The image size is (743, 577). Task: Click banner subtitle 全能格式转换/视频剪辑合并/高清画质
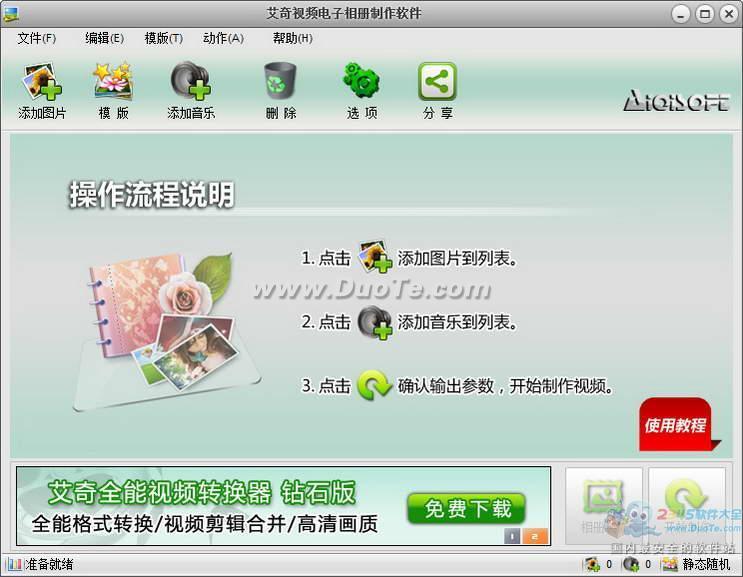tap(205, 524)
